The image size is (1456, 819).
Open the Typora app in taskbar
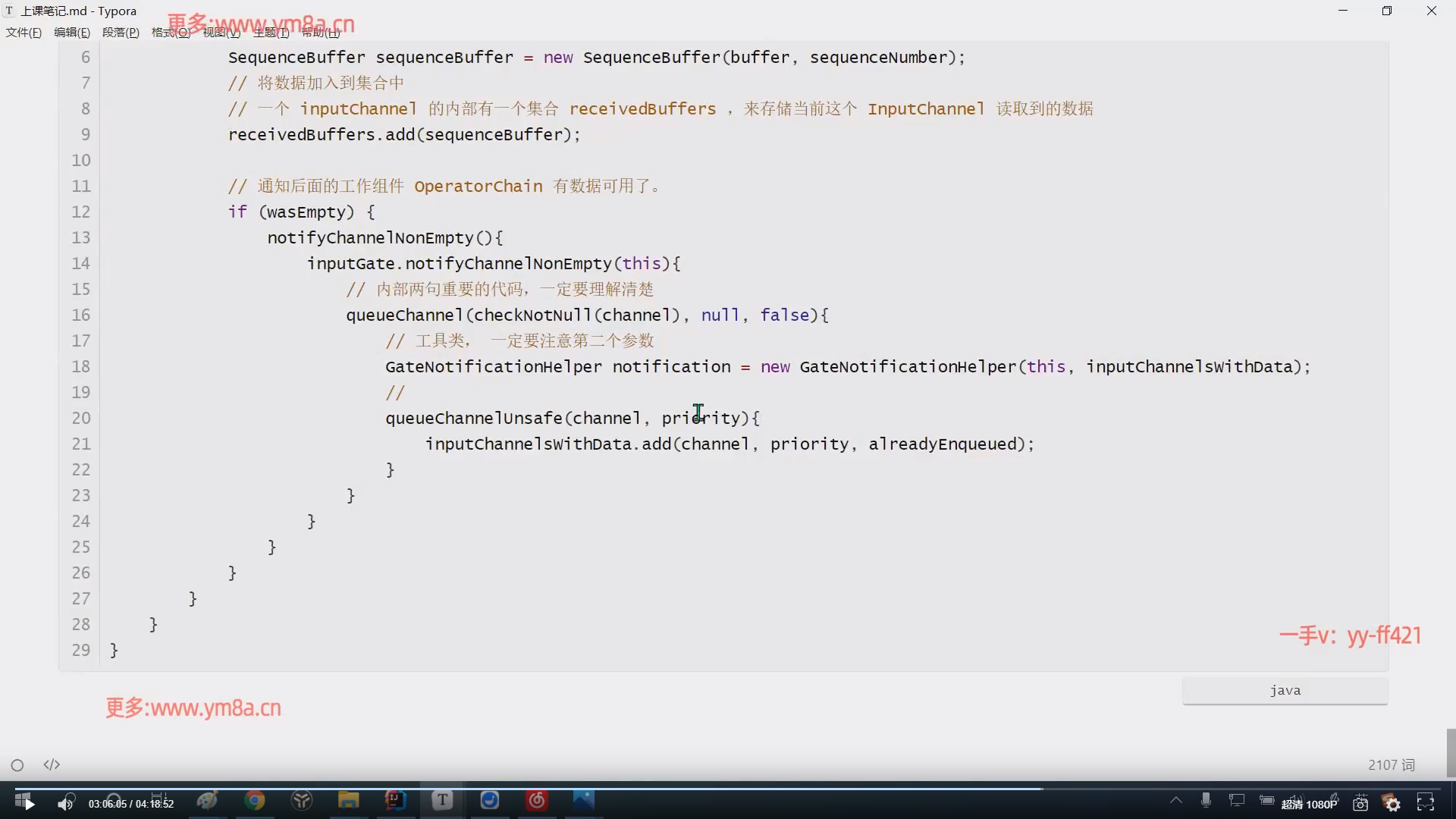pos(443,801)
